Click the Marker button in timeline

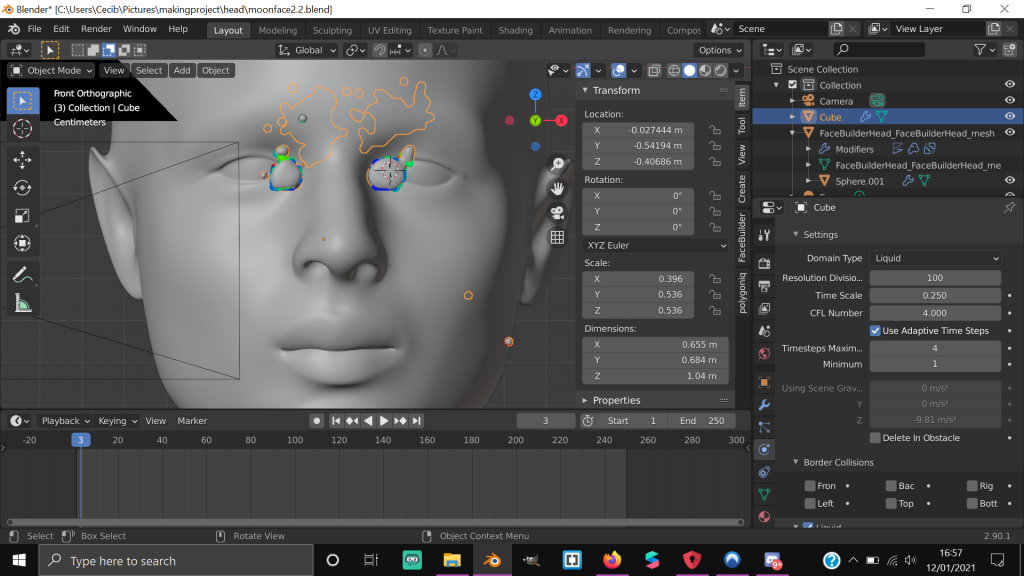(192, 421)
